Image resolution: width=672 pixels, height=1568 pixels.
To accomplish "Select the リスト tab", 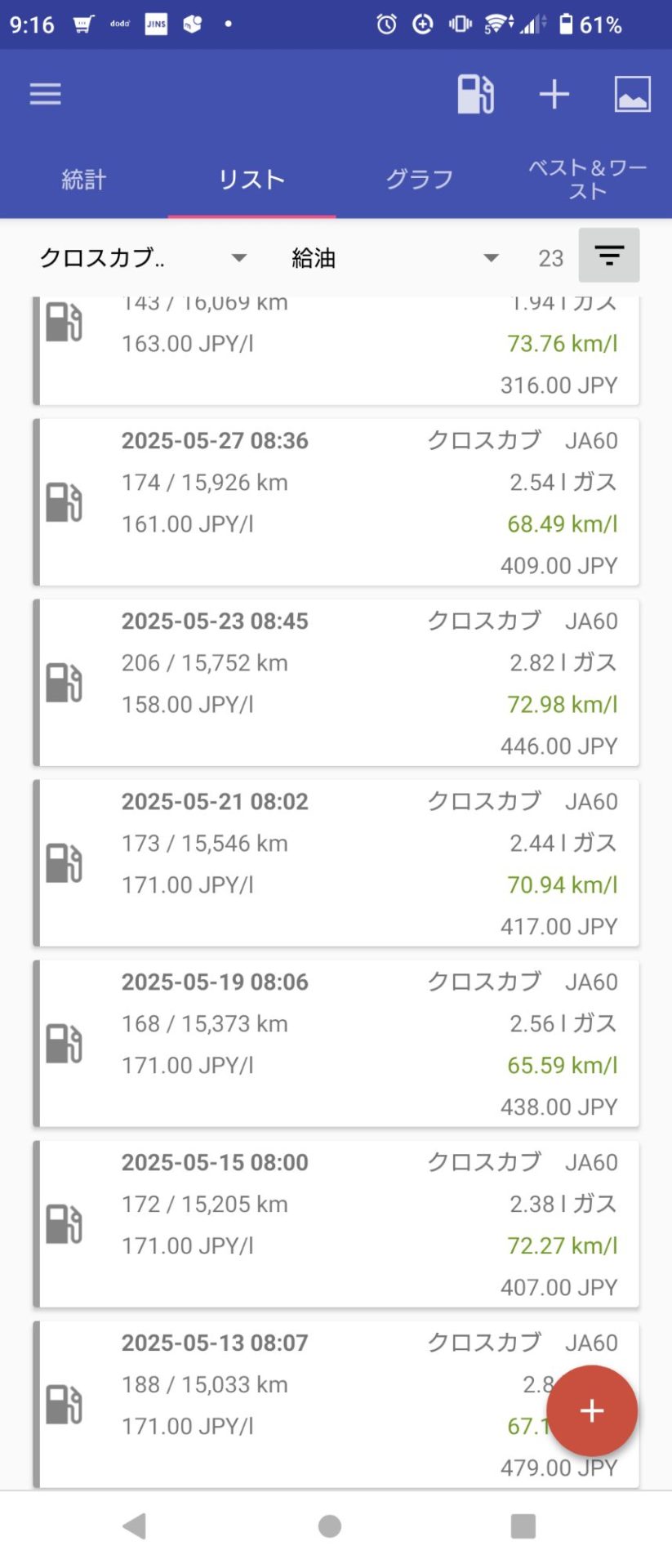I will tap(251, 180).
